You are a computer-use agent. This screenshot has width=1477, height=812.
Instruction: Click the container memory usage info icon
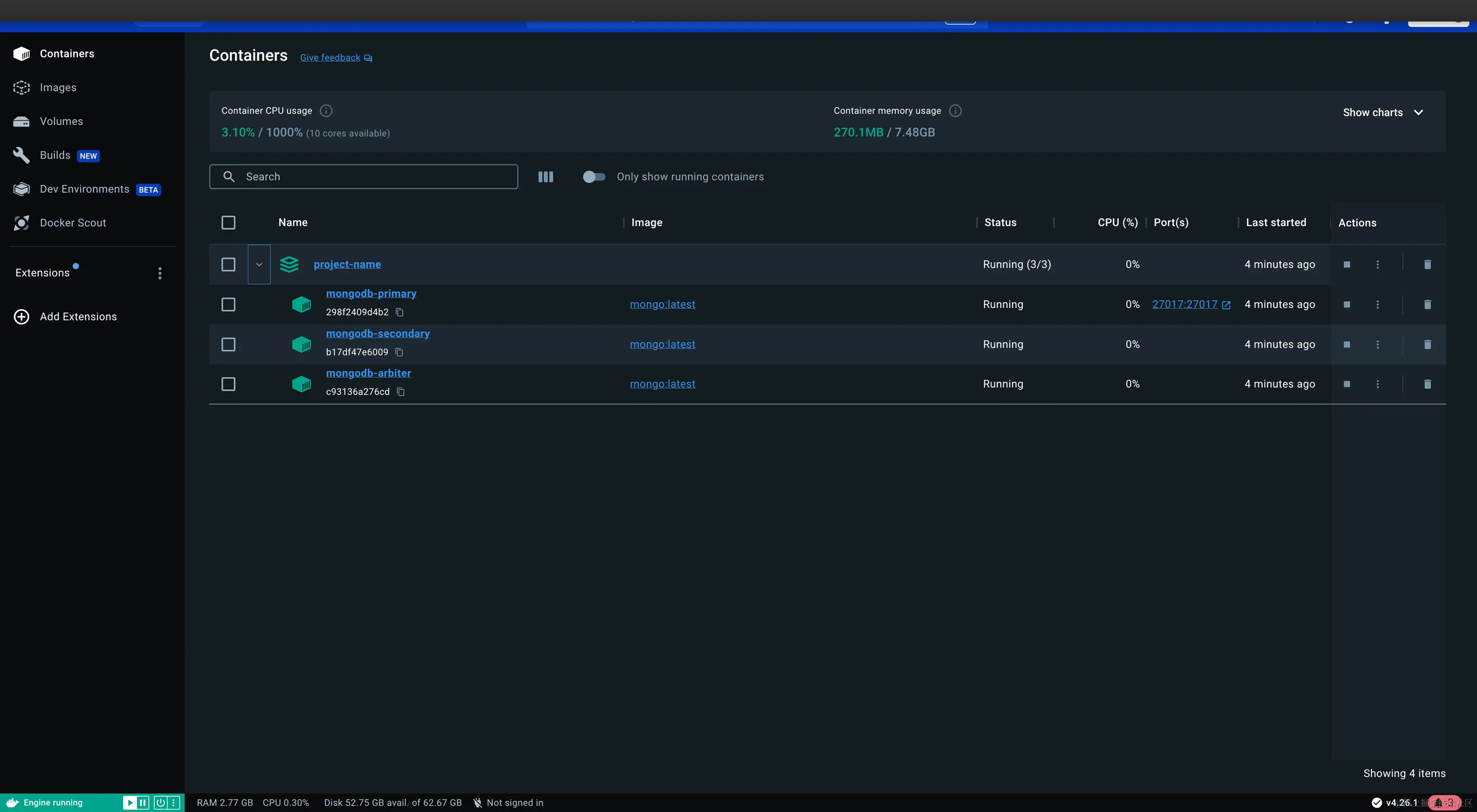coord(955,111)
